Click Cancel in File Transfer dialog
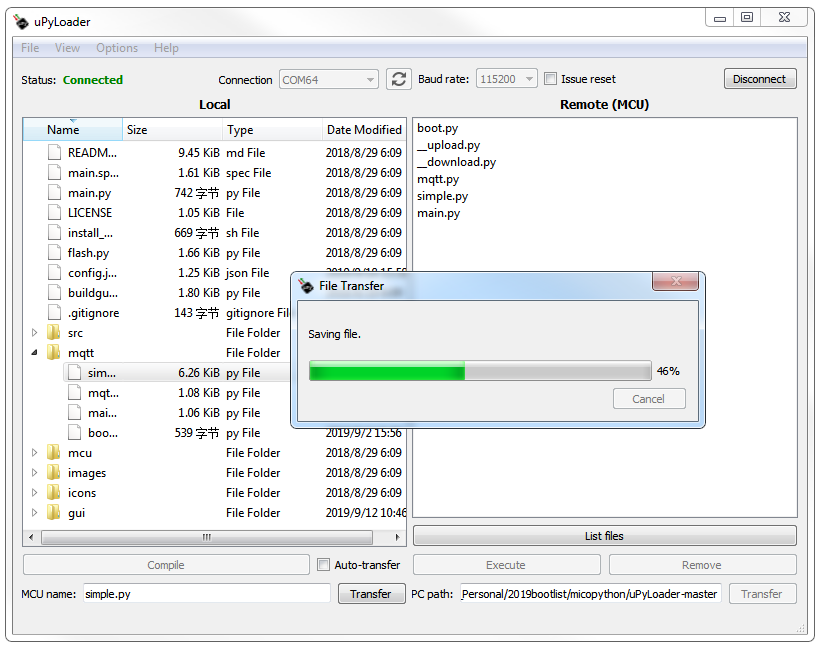The width and height of the screenshot is (823, 647). coord(649,399)
